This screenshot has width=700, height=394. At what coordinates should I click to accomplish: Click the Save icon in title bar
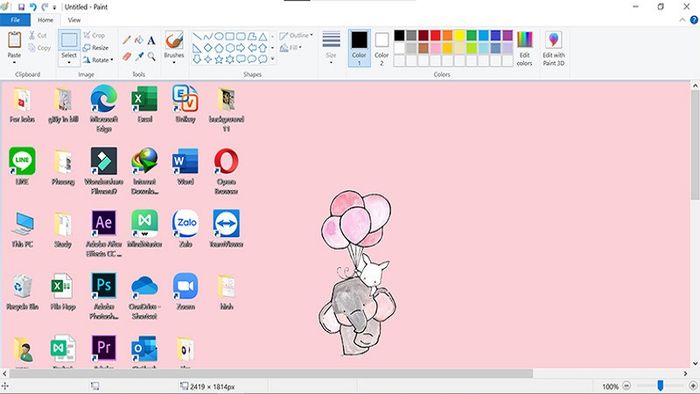pos(21,7)
